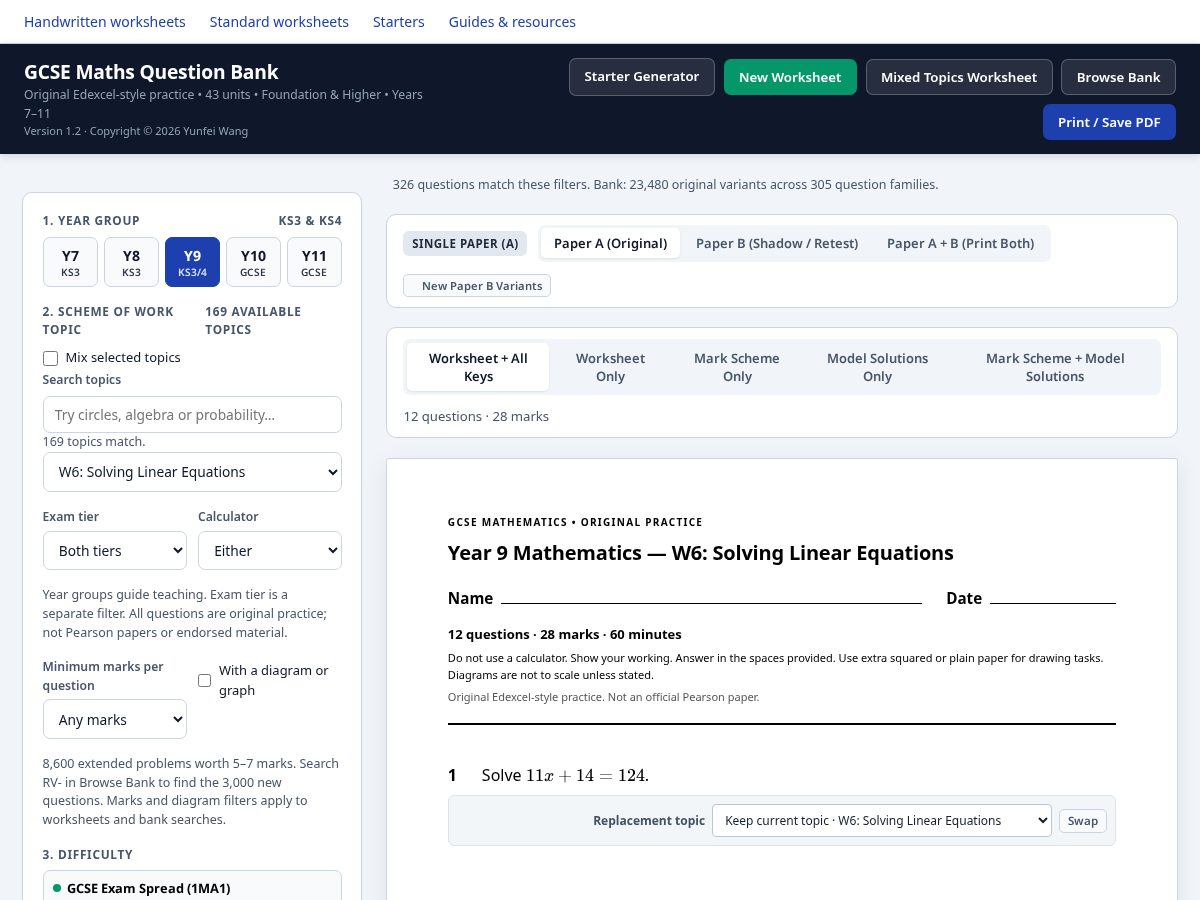Open Handwritten worksheets link

[105, 22]
